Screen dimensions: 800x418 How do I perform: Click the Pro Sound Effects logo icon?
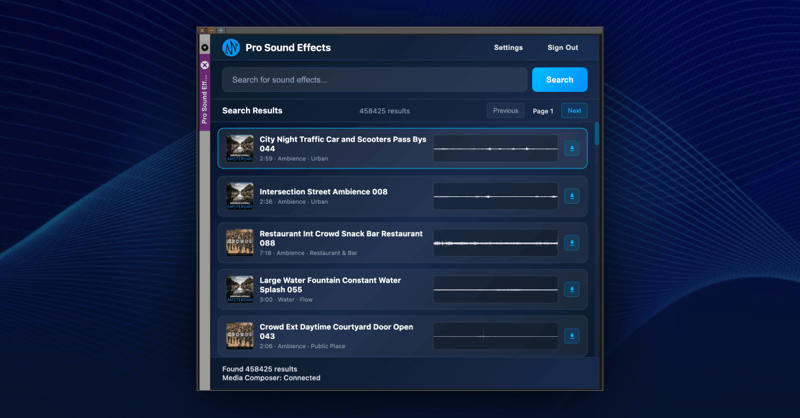pos(231,47)
